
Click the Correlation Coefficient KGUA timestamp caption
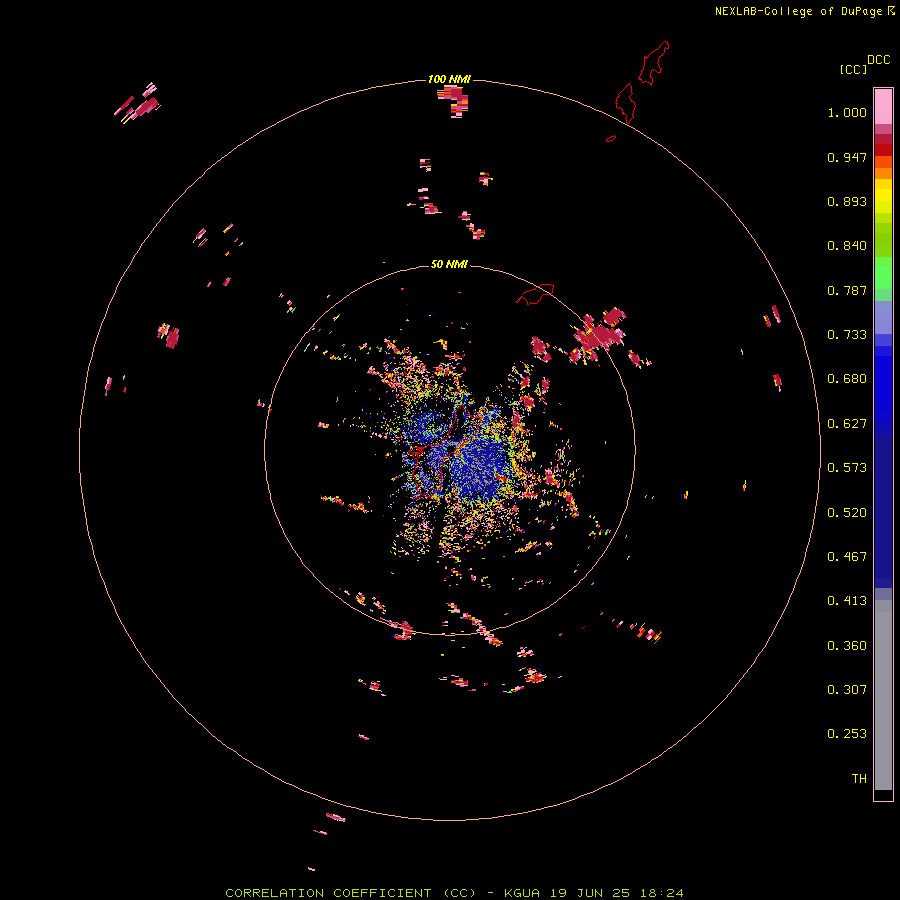[454, 893]
